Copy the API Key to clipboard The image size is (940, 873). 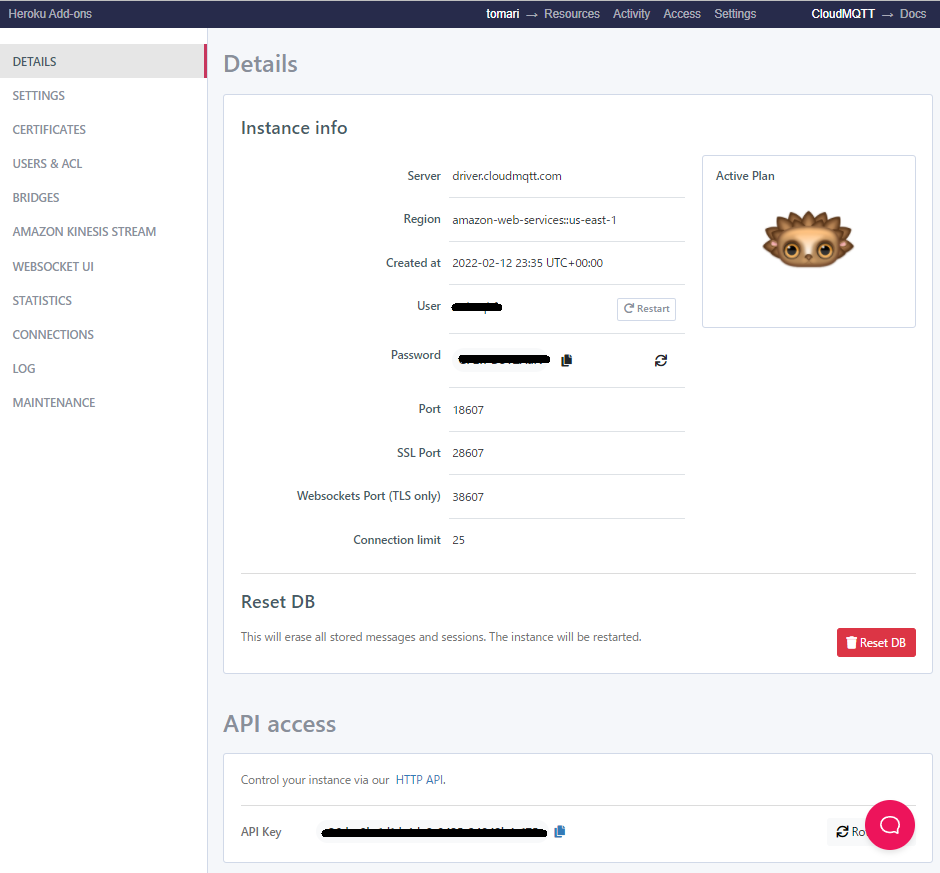pos(560,831)
